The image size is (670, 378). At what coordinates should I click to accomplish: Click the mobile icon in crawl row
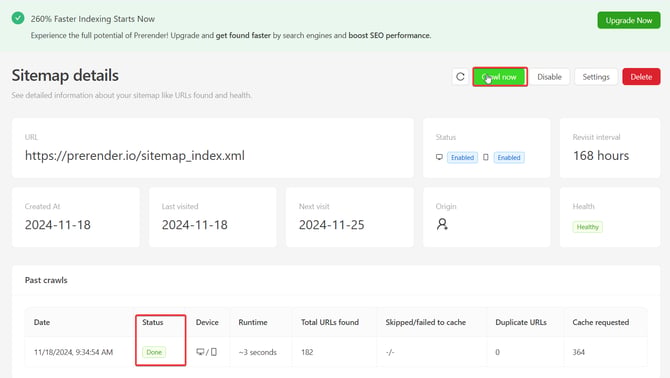(214, 352)
